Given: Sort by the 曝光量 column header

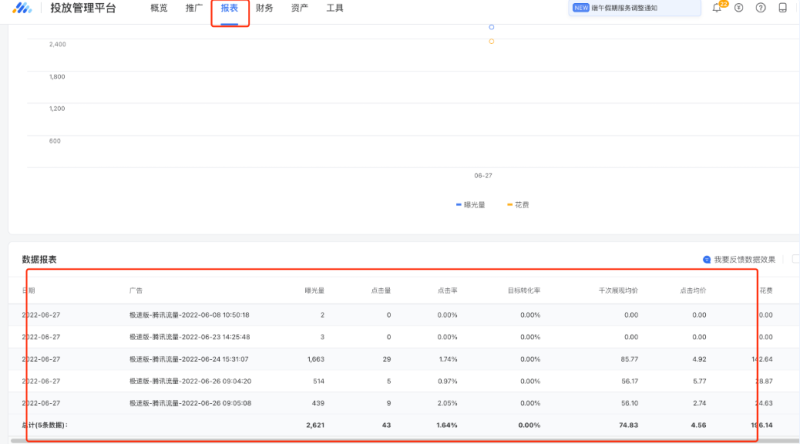Looking at the screenshot, I should 314,290.
